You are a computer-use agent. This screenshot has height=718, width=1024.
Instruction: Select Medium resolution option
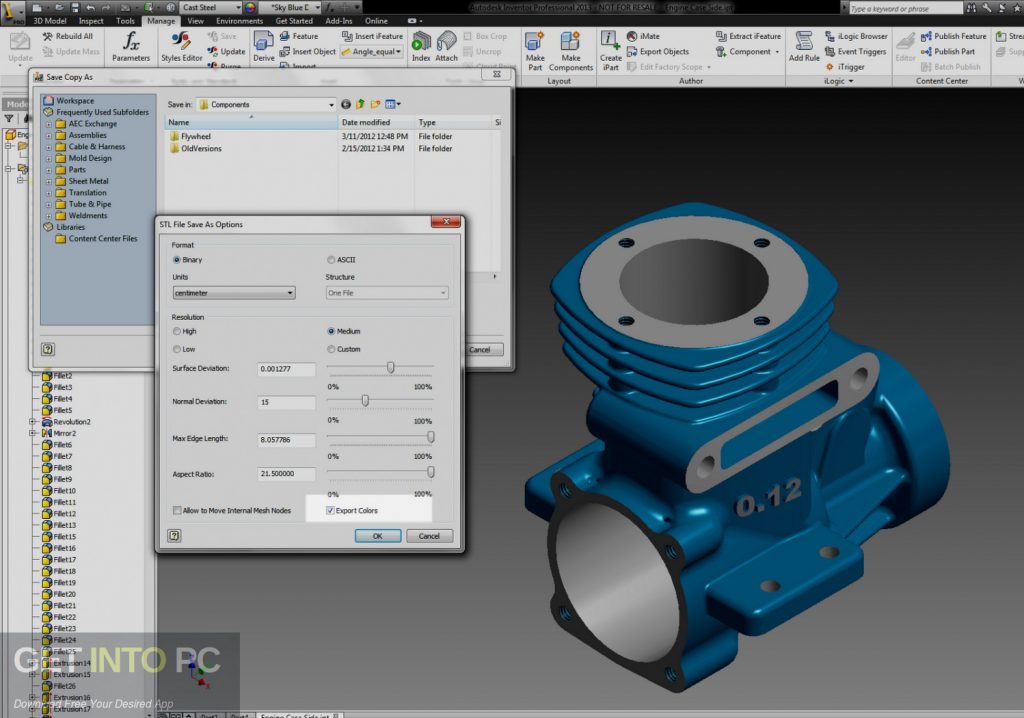click(x=331, y=331)
